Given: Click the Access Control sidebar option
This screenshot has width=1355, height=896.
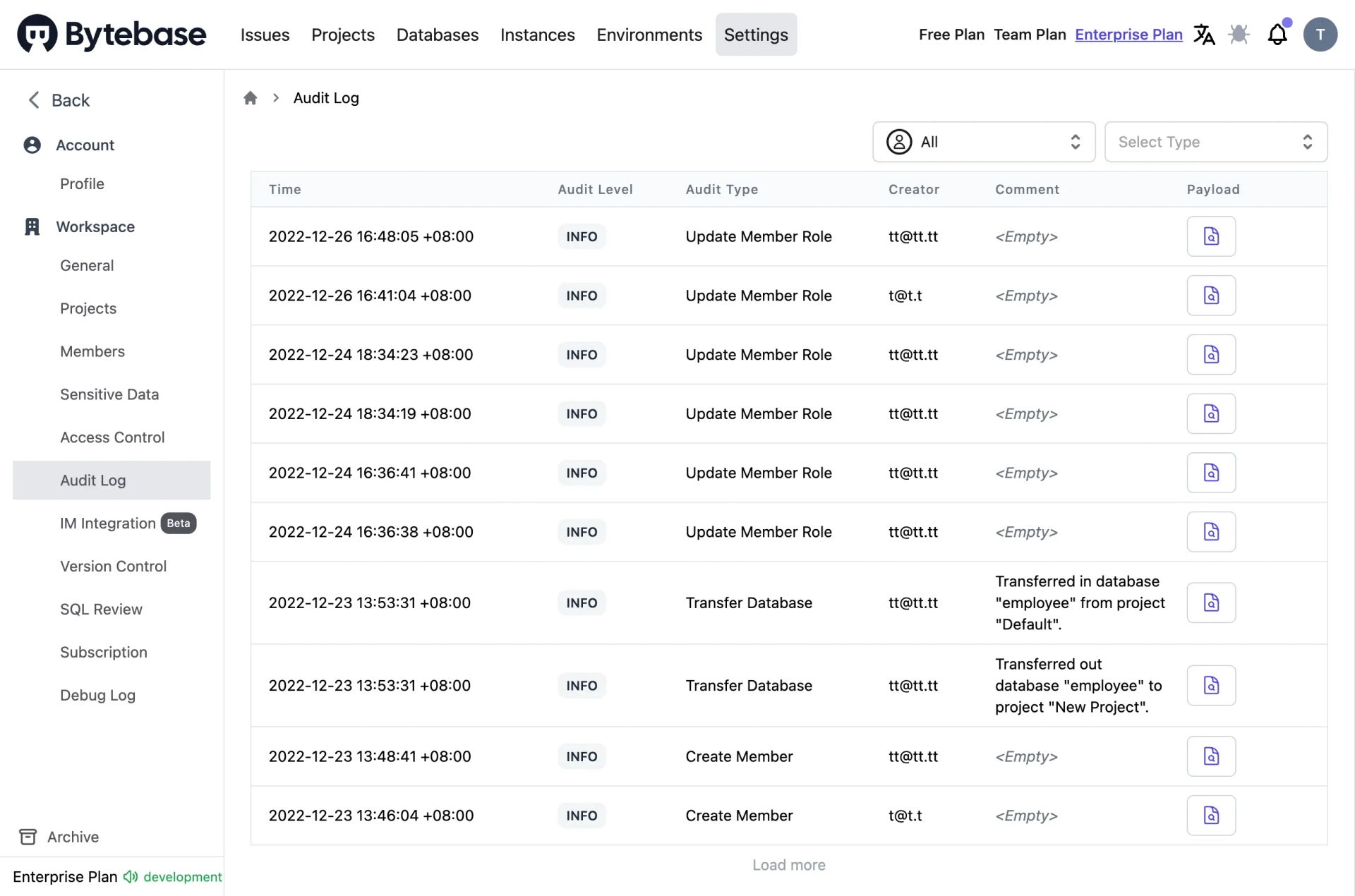Looking at the screenshot, I should [x=112, y=437].
